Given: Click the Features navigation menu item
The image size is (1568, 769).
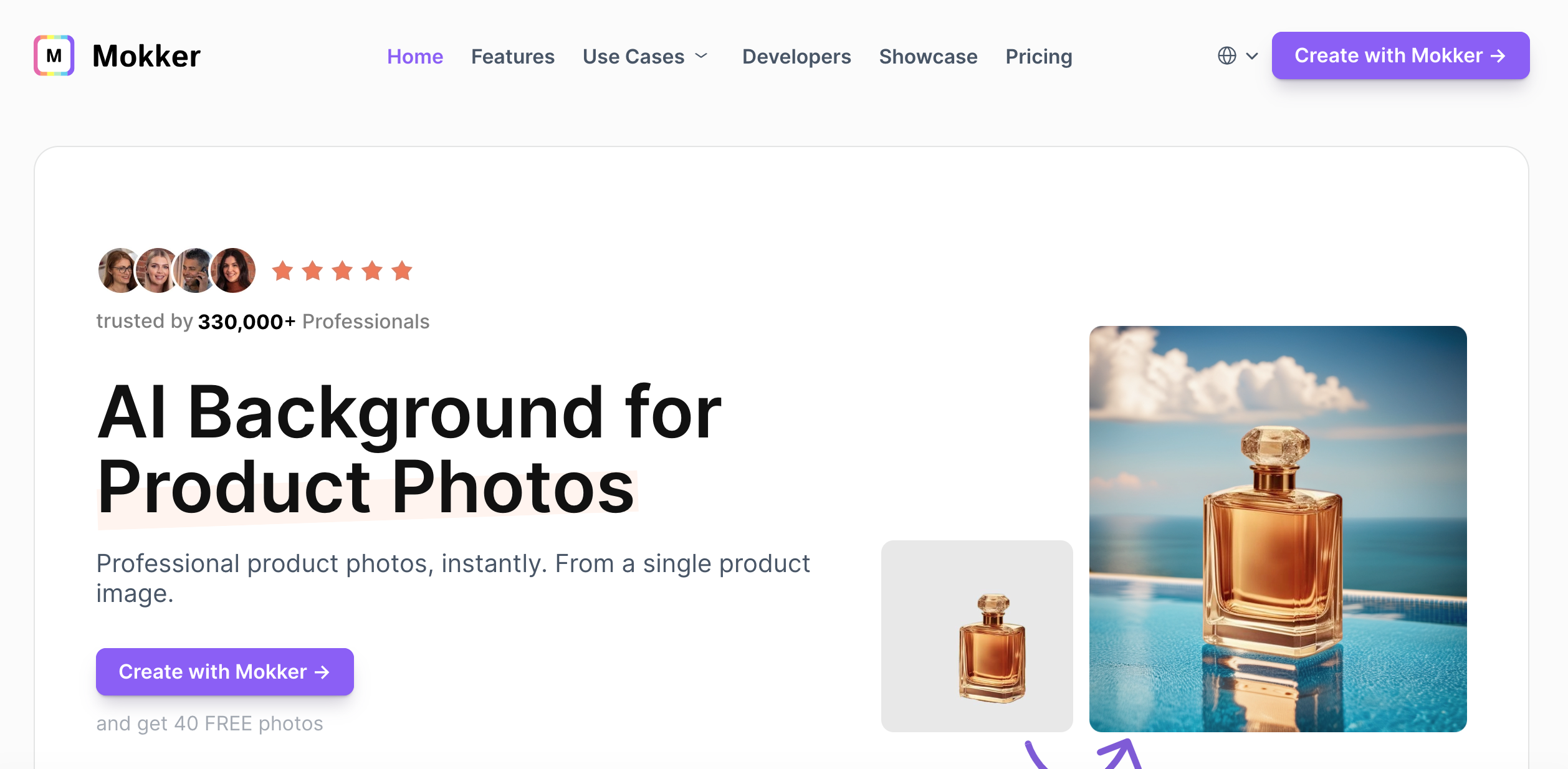Looking at the screenshot, I should 512,56.
